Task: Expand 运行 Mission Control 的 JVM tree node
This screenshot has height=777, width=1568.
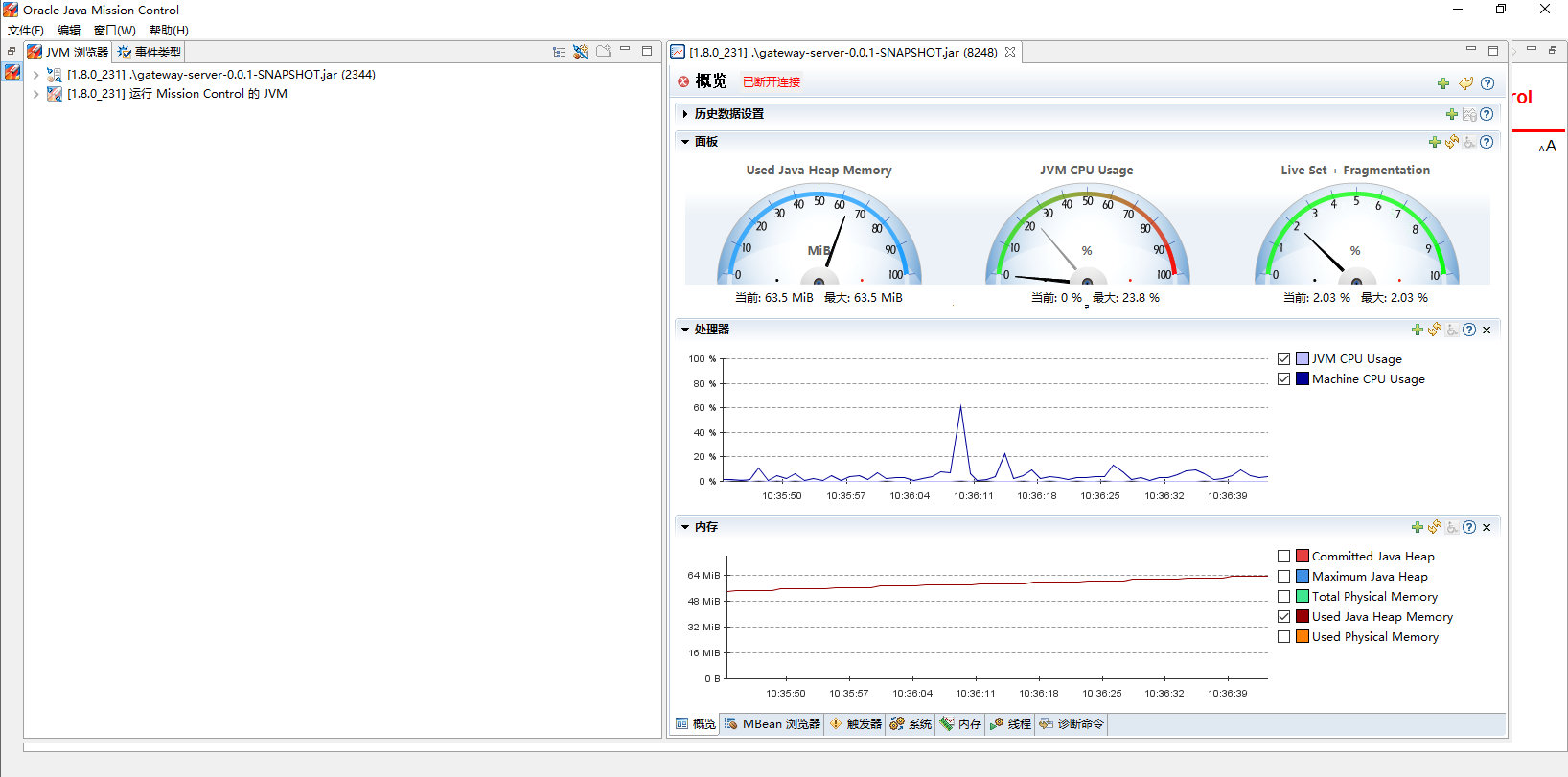Action: pos(35,94)
